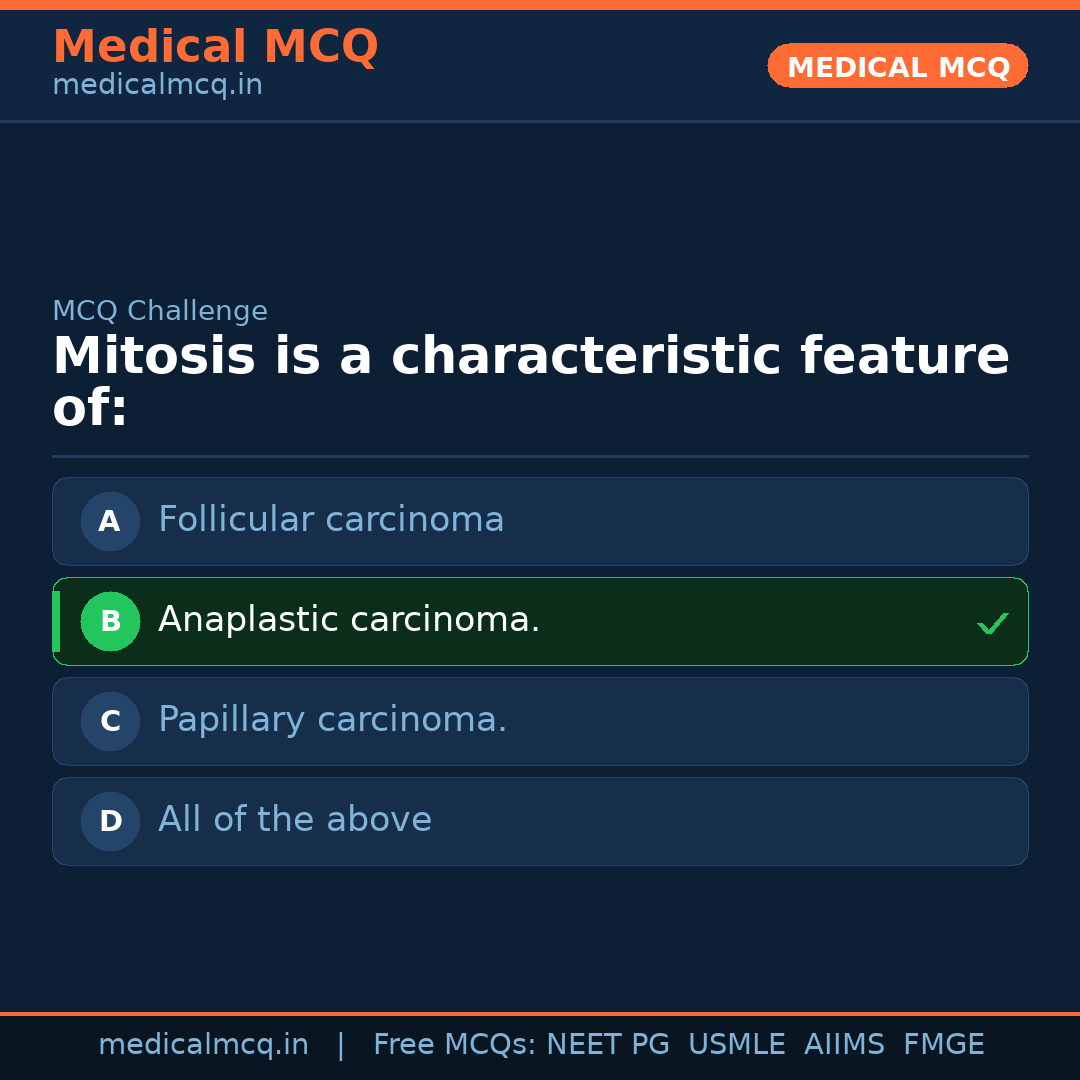Visit medicalmcq.in from the header

pos(156,84)
